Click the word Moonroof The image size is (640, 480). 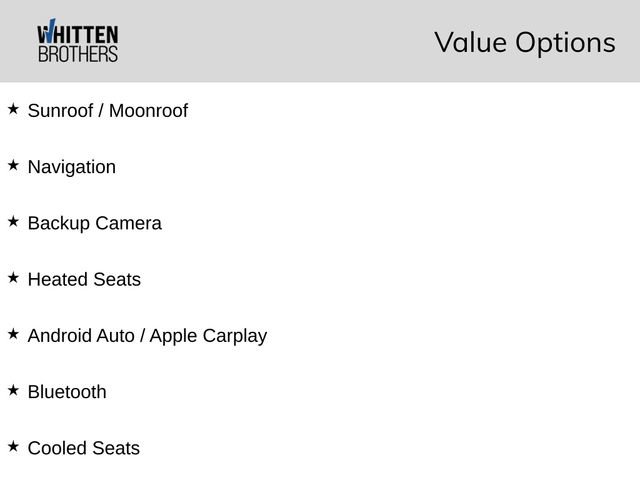pyautogui.click(x=148, y=111)
